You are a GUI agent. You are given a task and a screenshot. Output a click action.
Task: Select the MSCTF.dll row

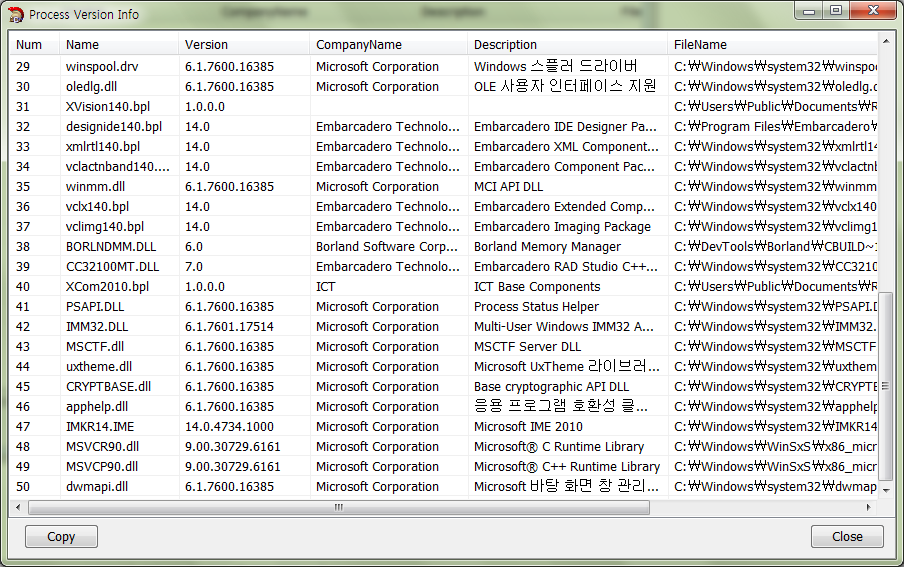point(444,347)
